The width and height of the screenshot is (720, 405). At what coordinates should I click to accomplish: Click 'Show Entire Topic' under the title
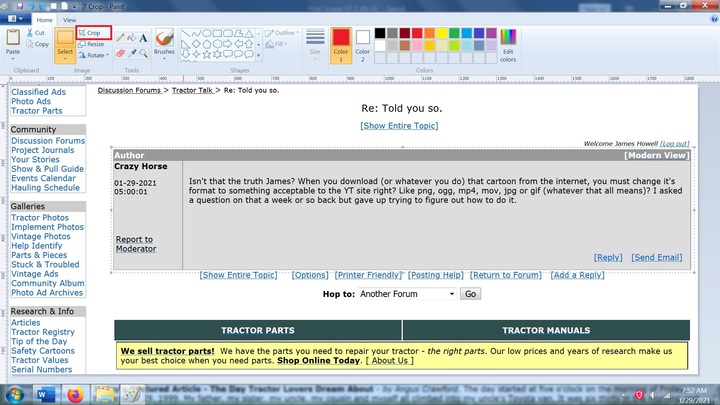(x=399, y=125)
